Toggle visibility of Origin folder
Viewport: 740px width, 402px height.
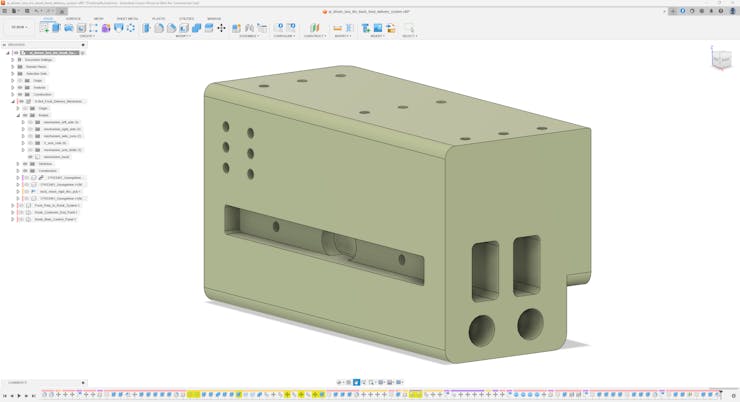point(20,80)
